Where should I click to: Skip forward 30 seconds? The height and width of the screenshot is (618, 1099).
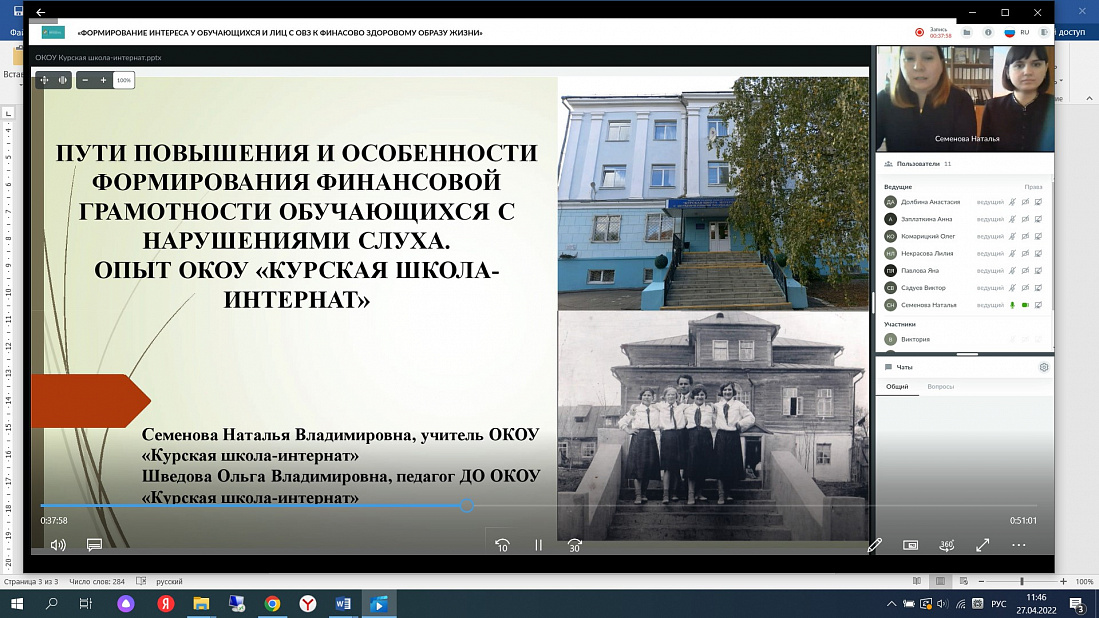tap(574, 545)
